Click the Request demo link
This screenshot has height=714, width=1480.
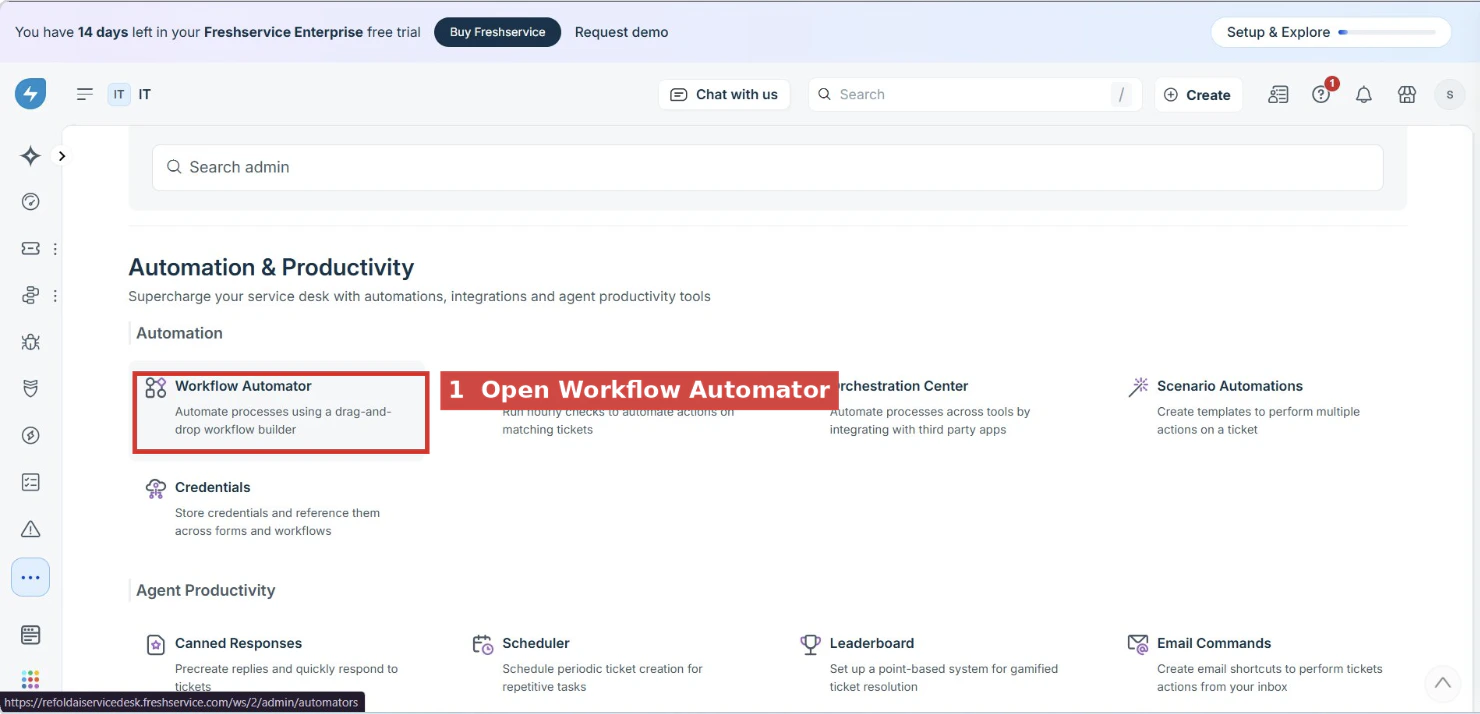click(x=621, y=32)
